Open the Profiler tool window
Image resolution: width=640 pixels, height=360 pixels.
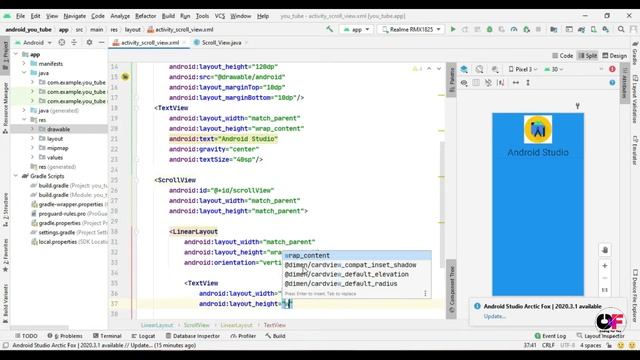pyautogui.click(x=243, y=336)
